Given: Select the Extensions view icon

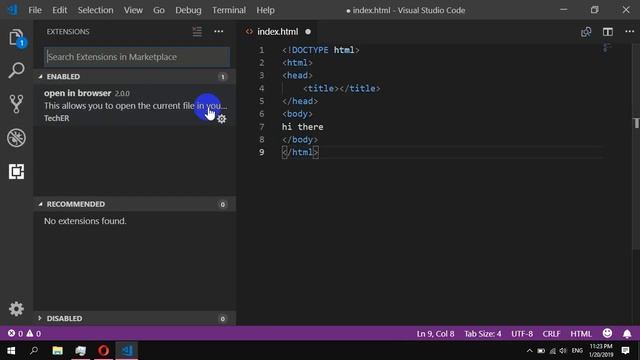Looking at the screenshot, I should [16, 171].
